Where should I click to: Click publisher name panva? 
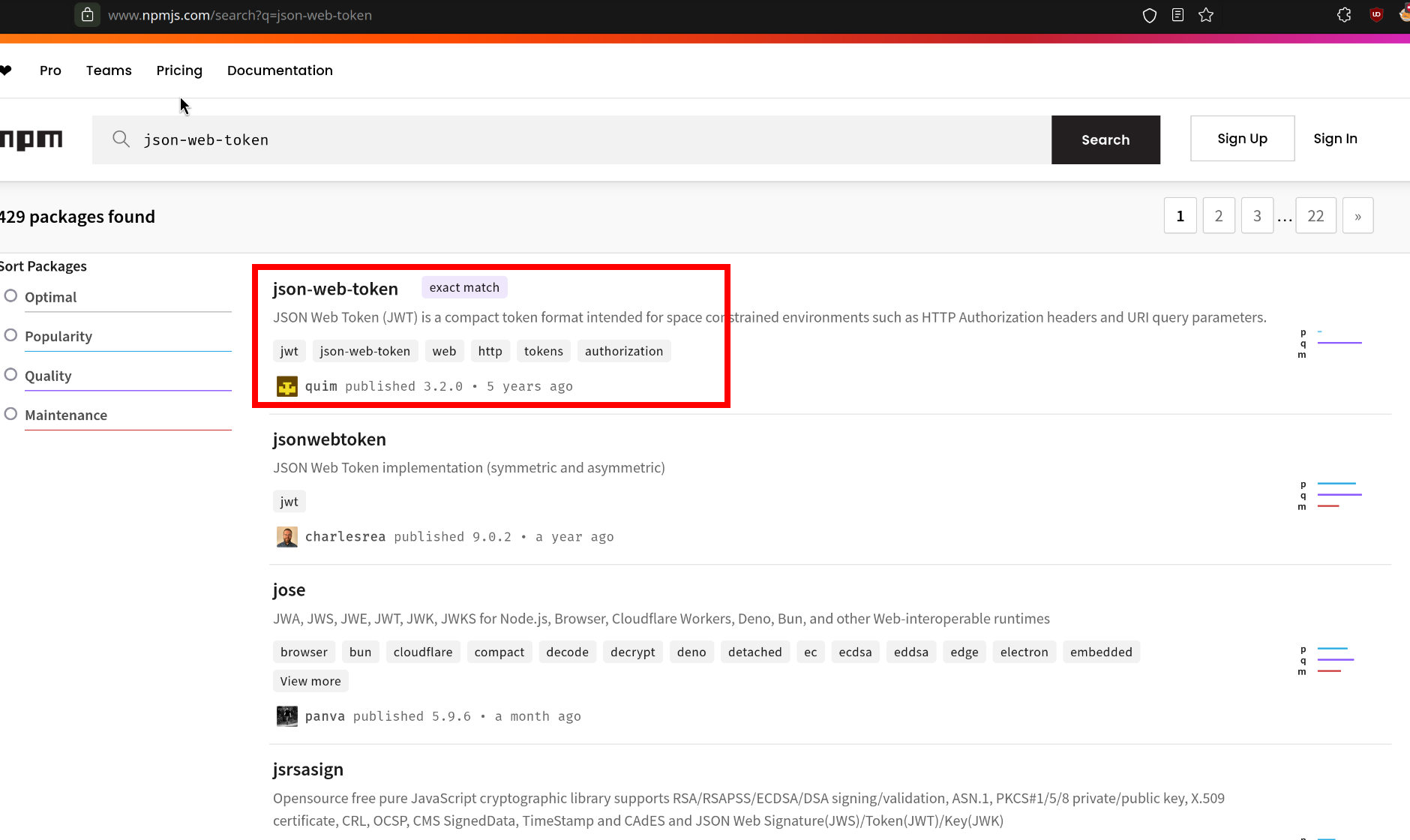[325, 716]
